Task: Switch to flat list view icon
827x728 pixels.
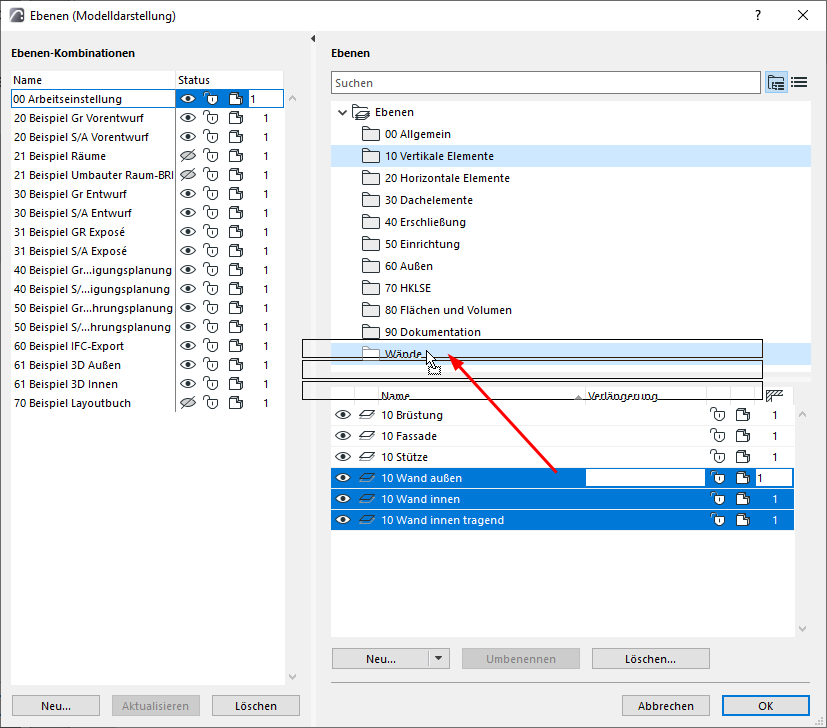Action: 799,82
